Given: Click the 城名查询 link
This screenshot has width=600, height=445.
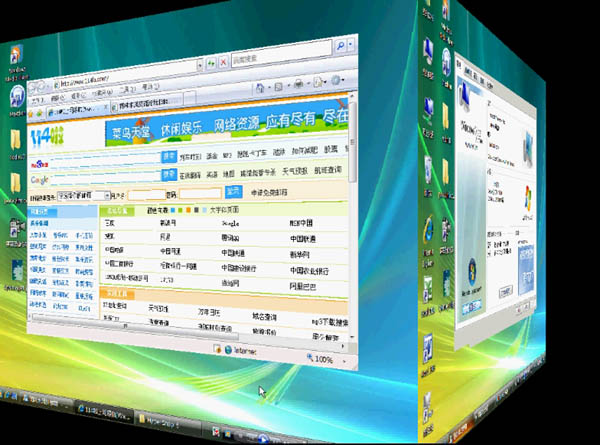Looking at the screenshot, I should (x=264, y=317).
